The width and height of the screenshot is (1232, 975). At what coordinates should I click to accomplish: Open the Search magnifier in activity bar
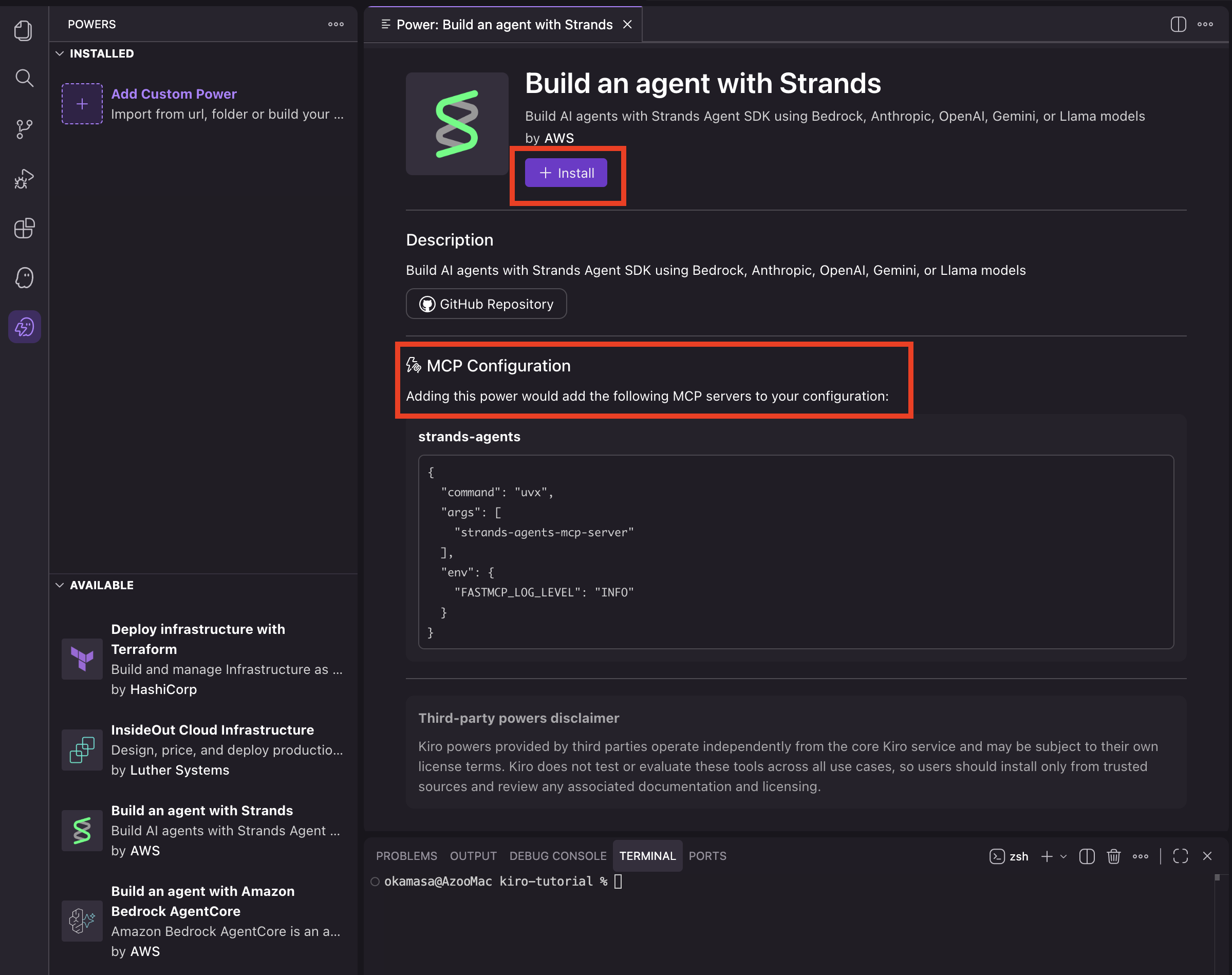coord(24,78)
